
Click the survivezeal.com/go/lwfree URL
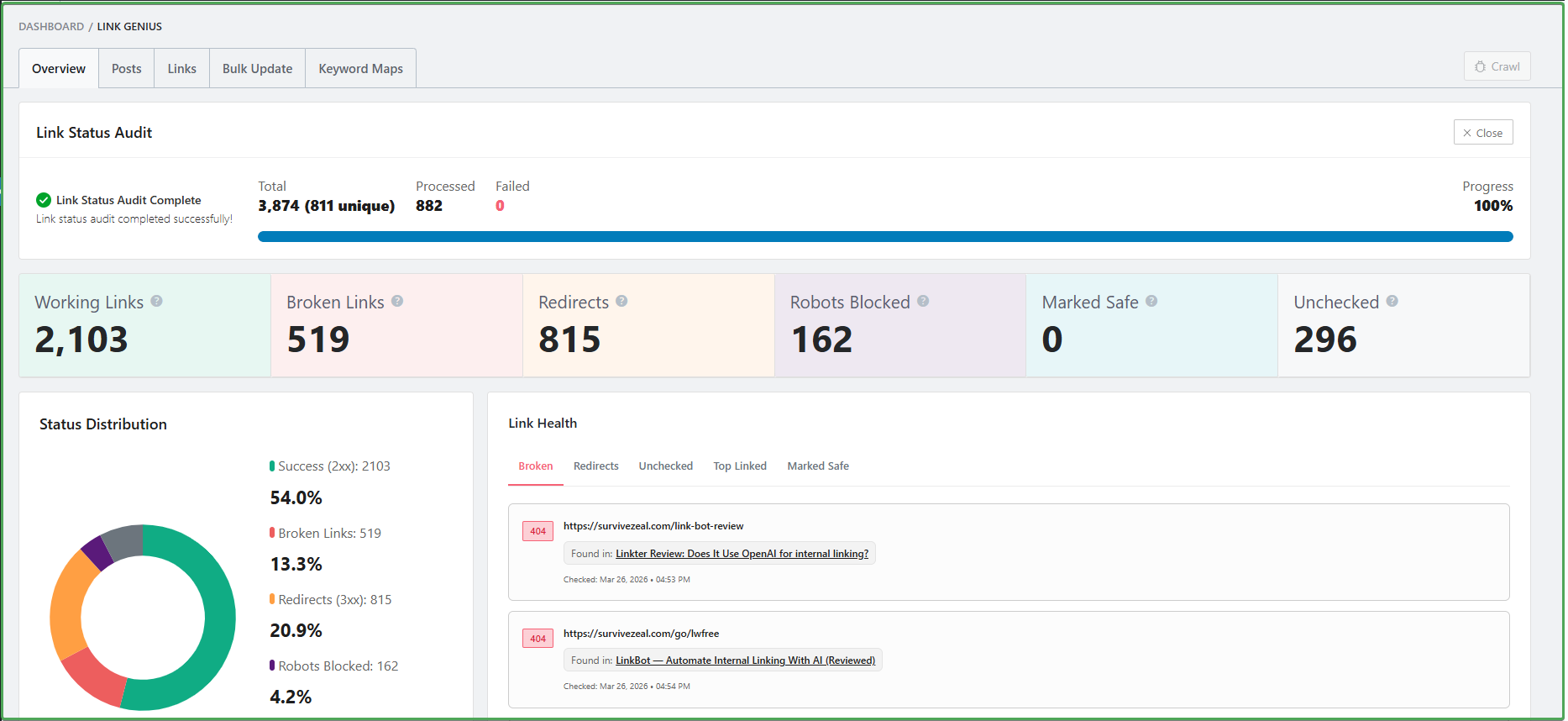(x=641, y=634)
